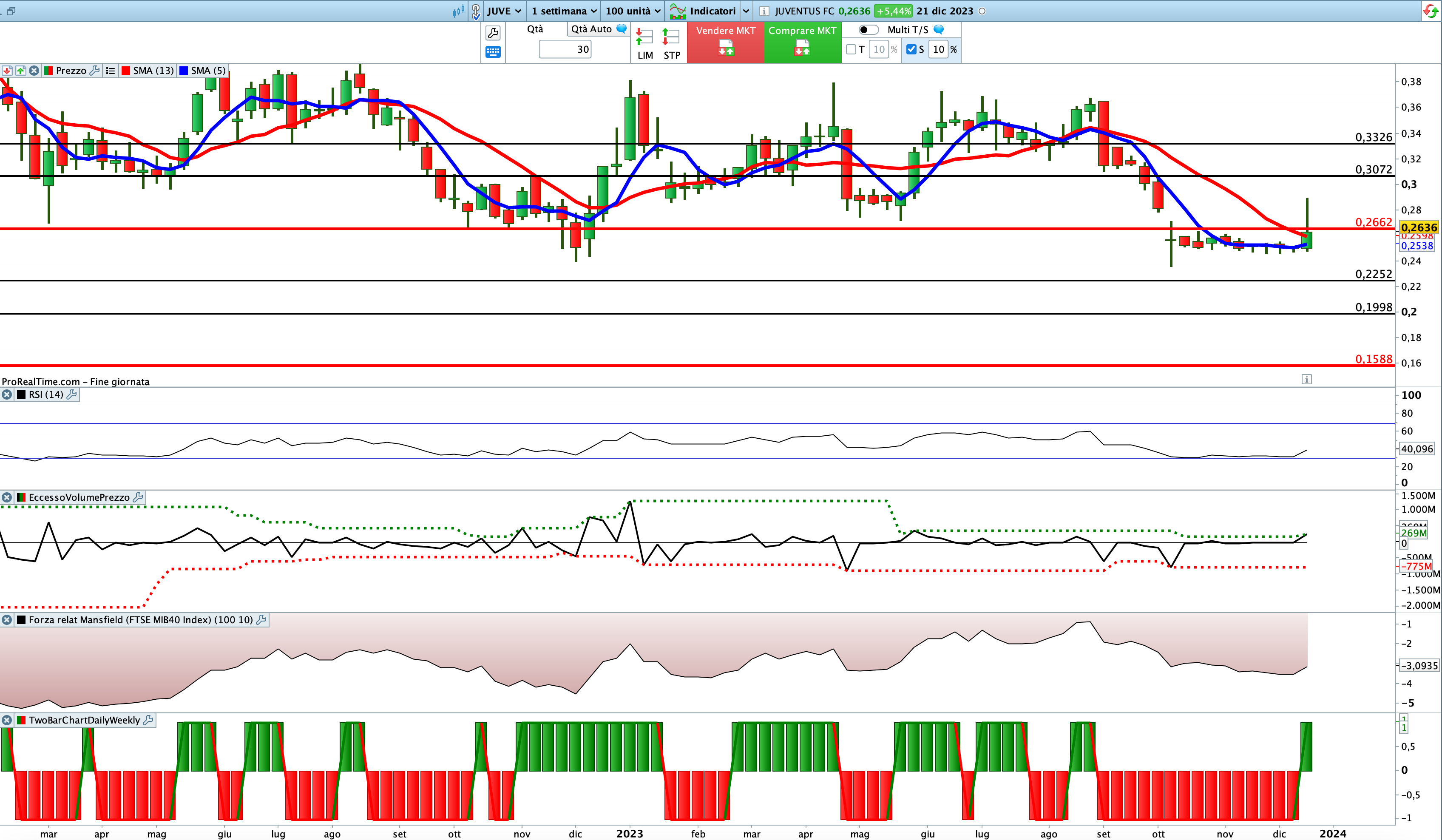The width and height of the screenshot is (1442, 840).
Task: Click the quantity input field showing 30
Action: [x=565, y=49]
